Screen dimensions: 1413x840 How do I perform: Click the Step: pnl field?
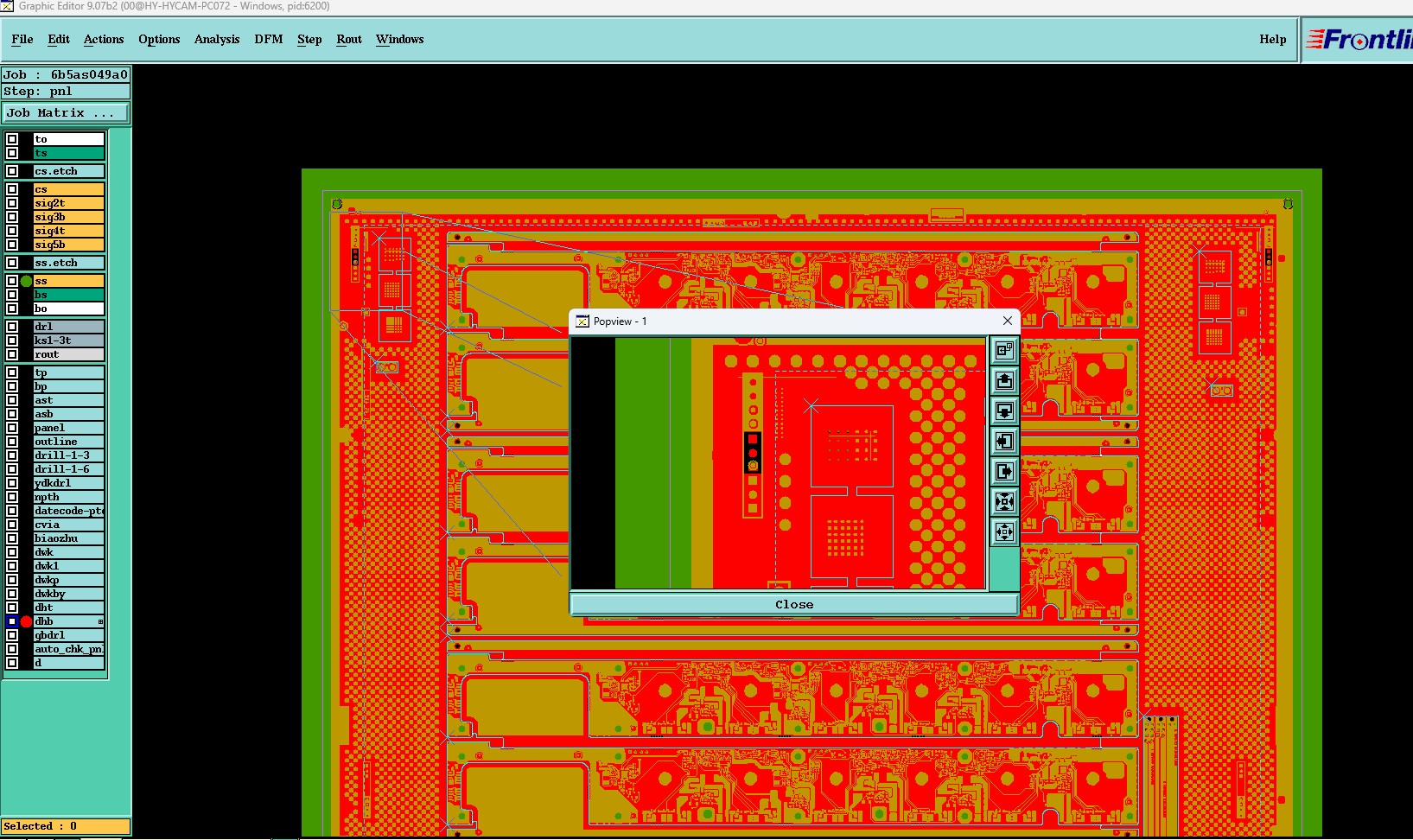click(66, 92)
